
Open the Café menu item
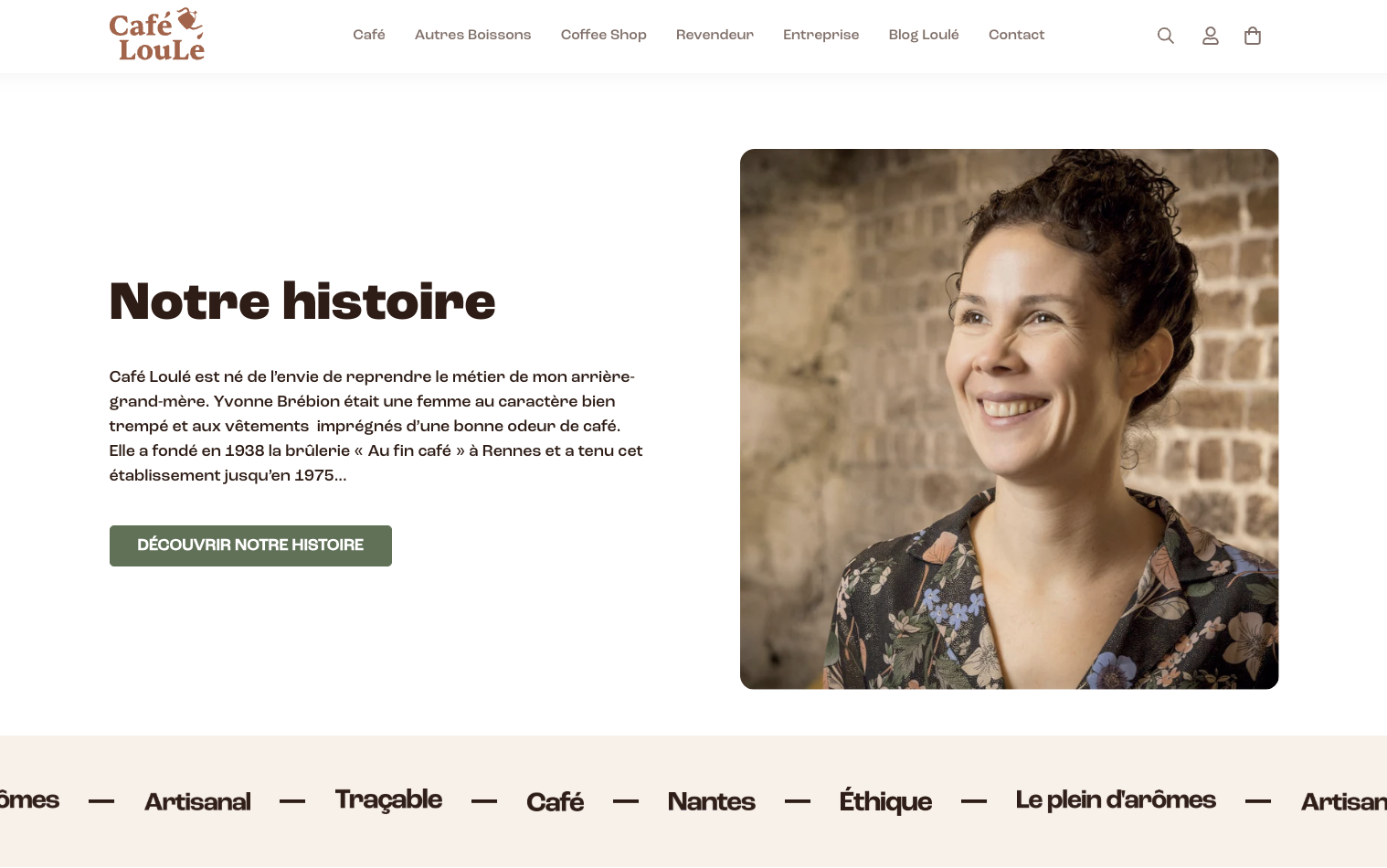(x=369, y=35)
